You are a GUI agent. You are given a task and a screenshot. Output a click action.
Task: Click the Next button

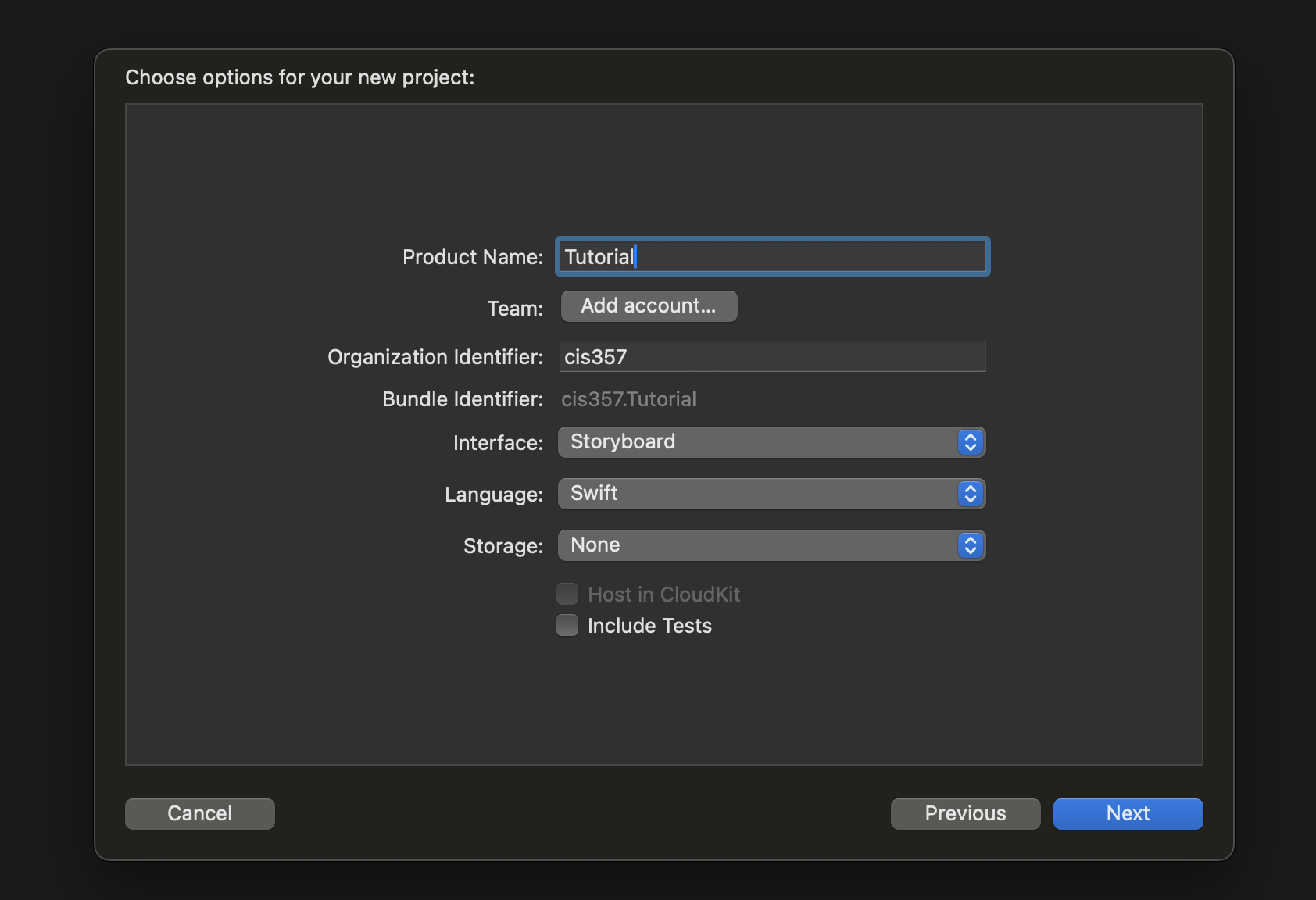pos(1128,813)
